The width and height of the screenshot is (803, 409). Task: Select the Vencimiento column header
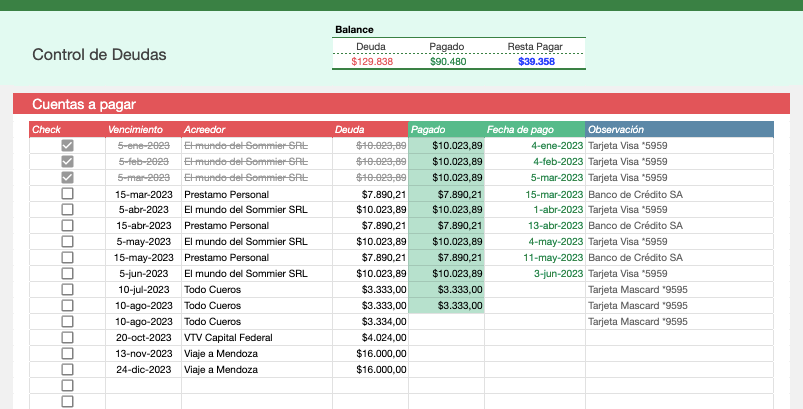pos(134,130)
